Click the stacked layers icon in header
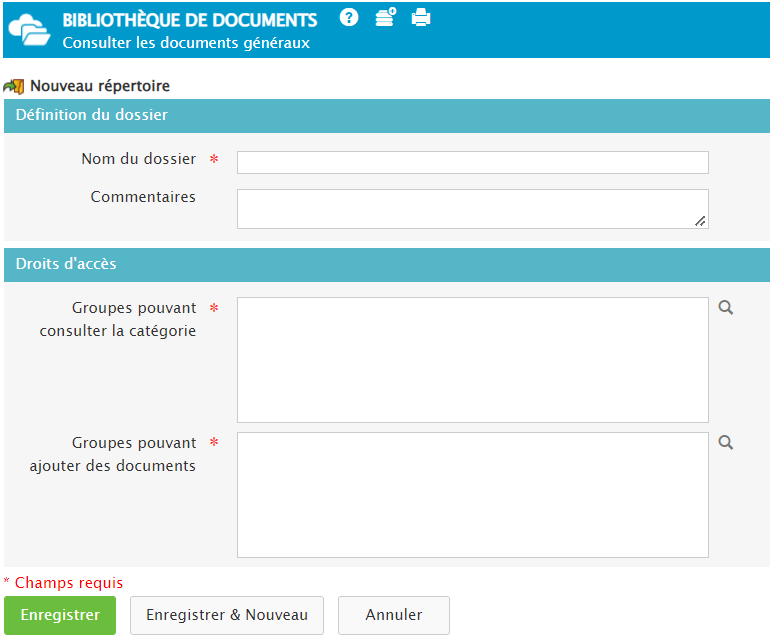Viewport: 770px width, 640px height. click(385, 17)
